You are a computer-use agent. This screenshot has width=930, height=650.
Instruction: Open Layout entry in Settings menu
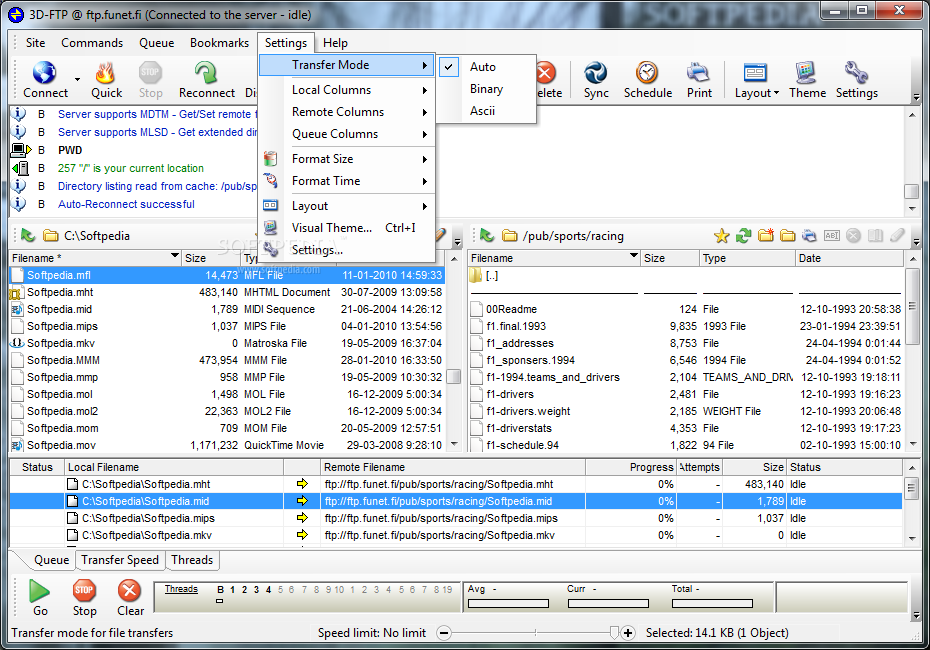pos(347,206)
